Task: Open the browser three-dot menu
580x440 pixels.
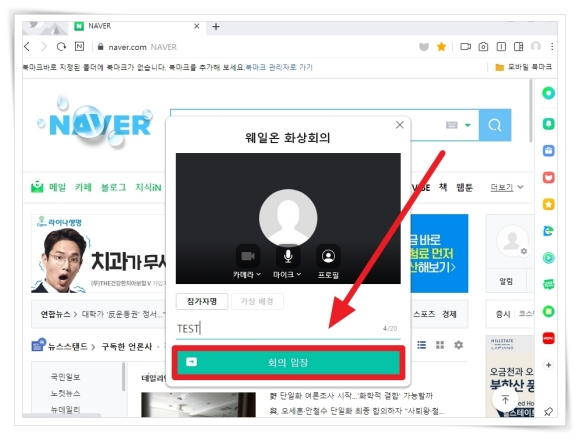Action: [x=552, y=47]
